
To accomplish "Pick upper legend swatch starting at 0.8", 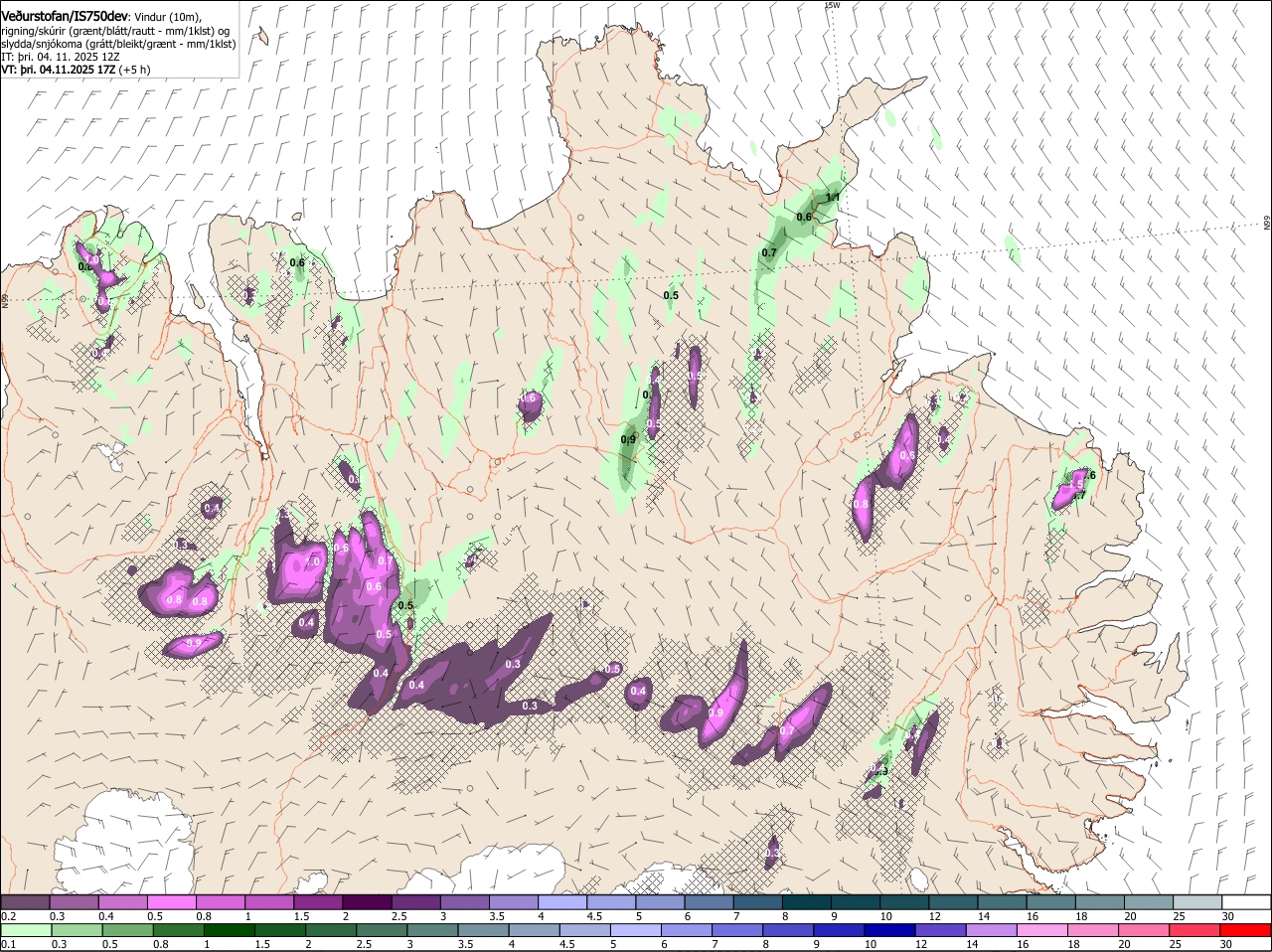I will pyautogui.click(x=221, y=902).
